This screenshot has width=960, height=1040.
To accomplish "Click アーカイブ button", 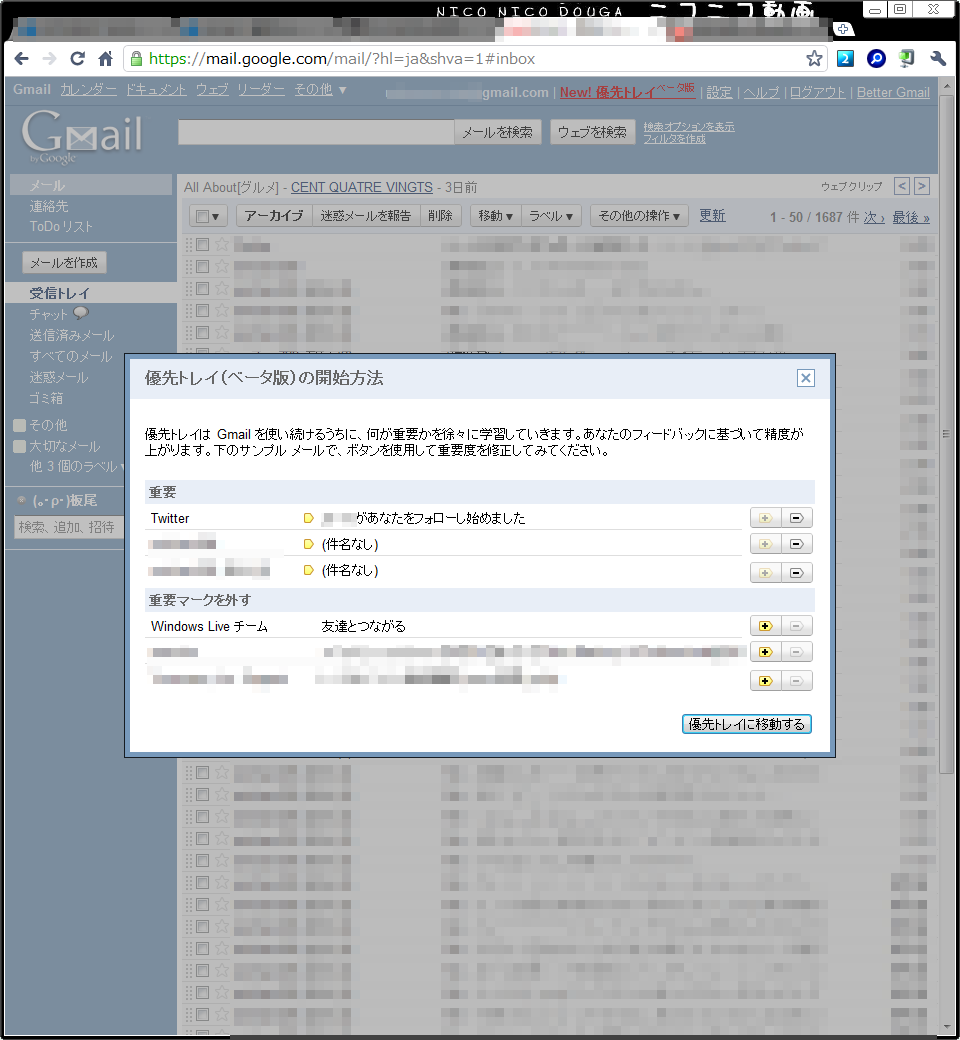I will click(x=274, y=216).
